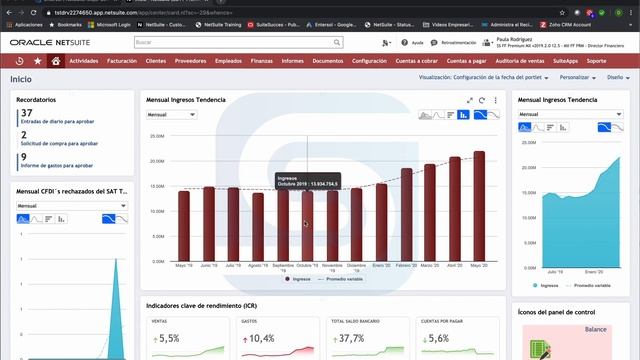
Task: Open the Zoho CRM Account bookmark
Action: click(565, 25)
